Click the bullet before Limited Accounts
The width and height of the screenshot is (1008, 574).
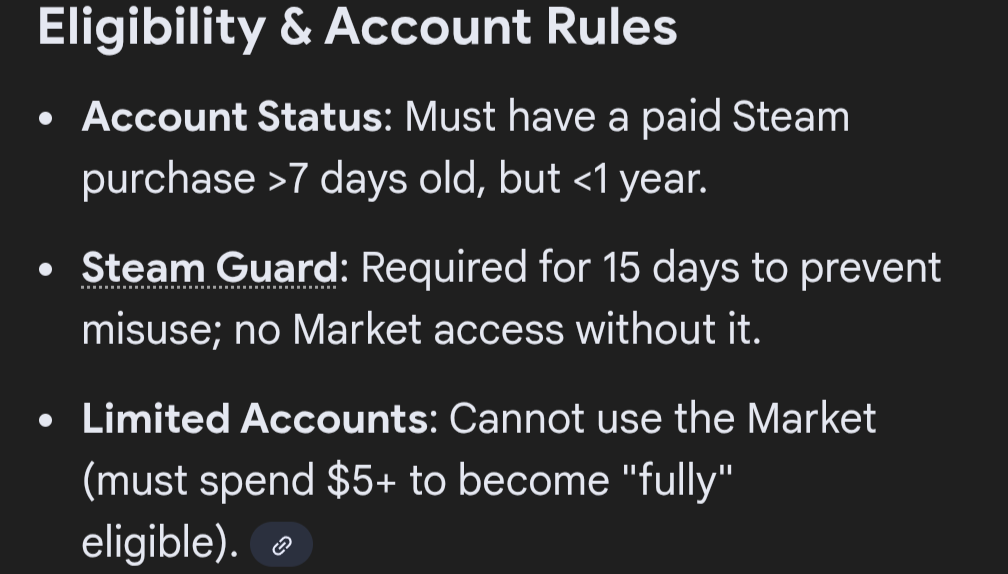click(x=46, y=420)
